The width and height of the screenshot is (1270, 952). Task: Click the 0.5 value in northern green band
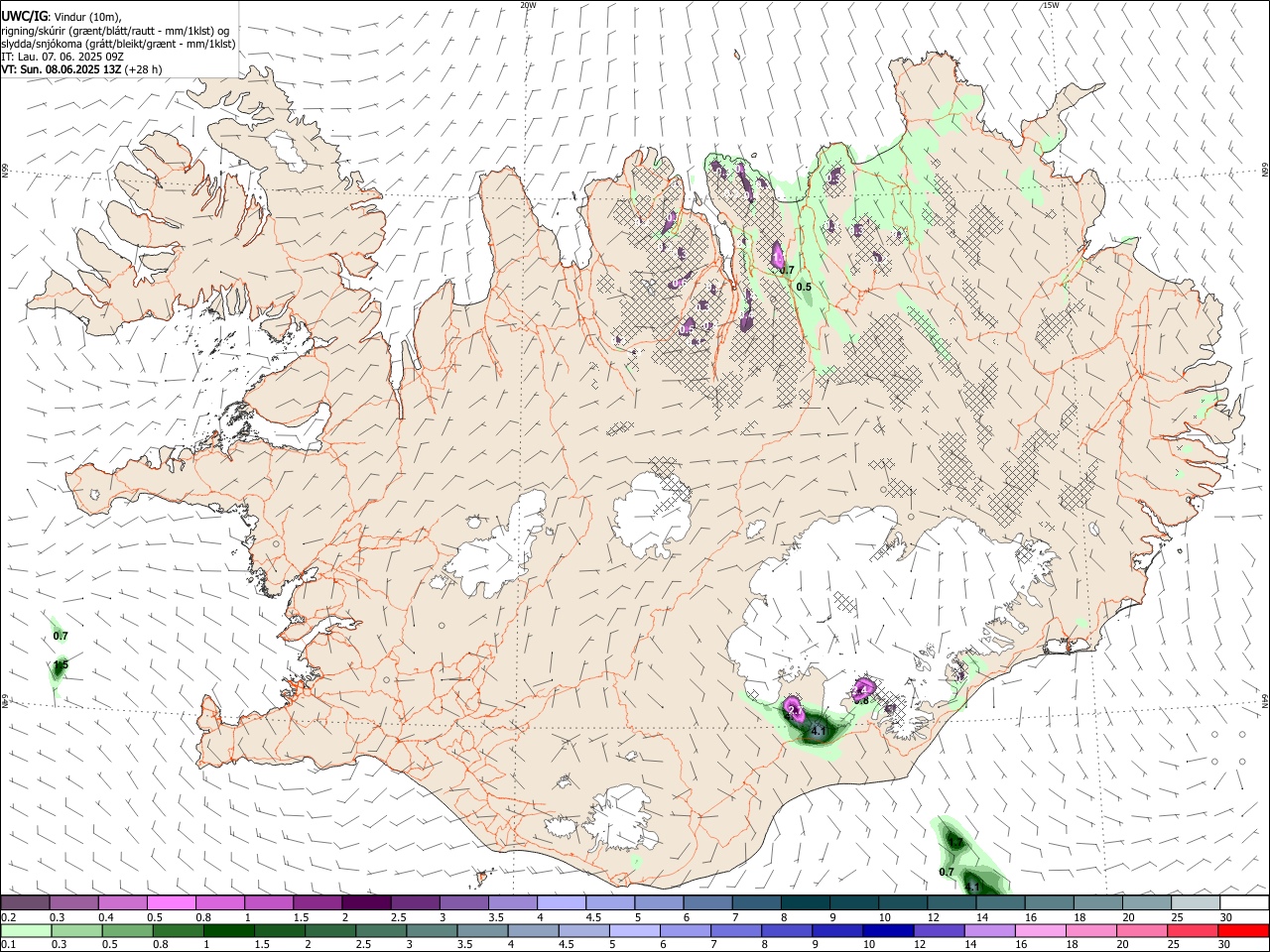point(804,288)
